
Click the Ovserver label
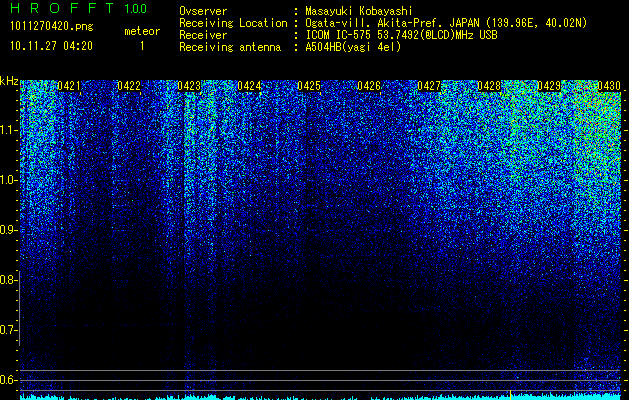point(203,11)
